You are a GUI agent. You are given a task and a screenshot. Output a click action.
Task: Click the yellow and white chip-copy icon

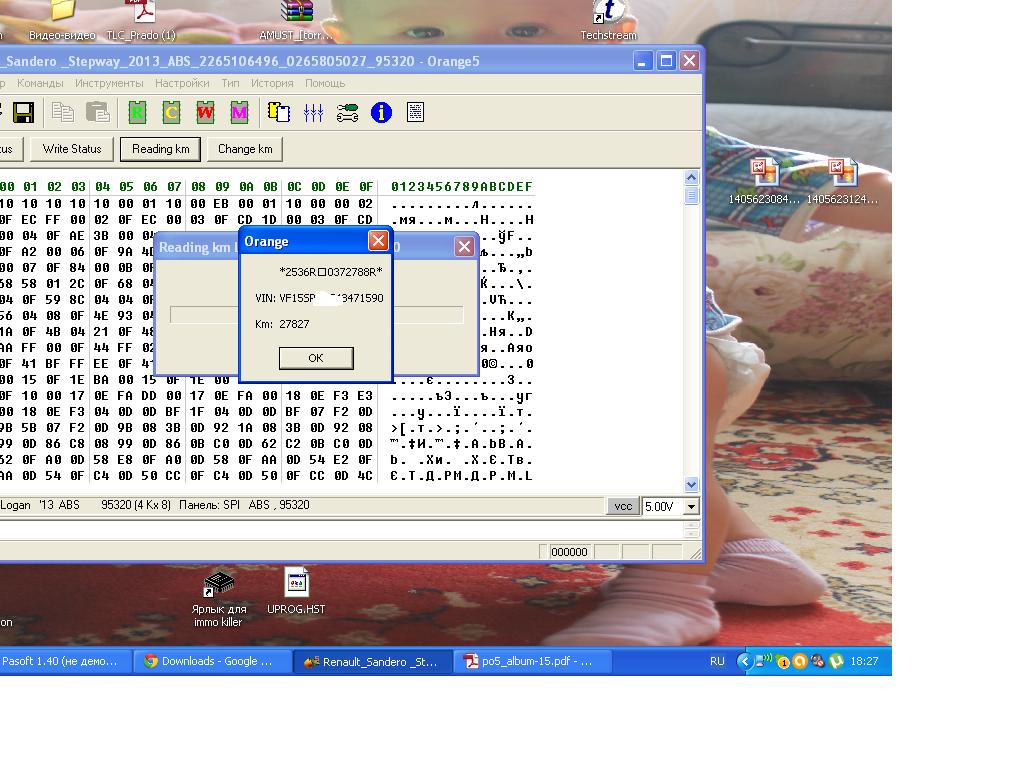[279, 112]
